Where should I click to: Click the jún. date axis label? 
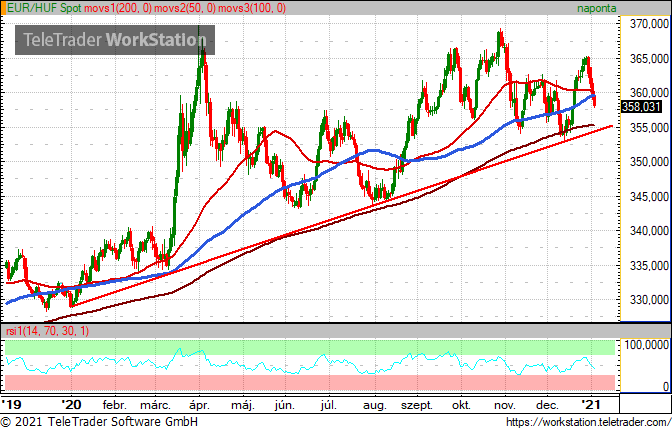pyautogui.click(x=285, y=405)
